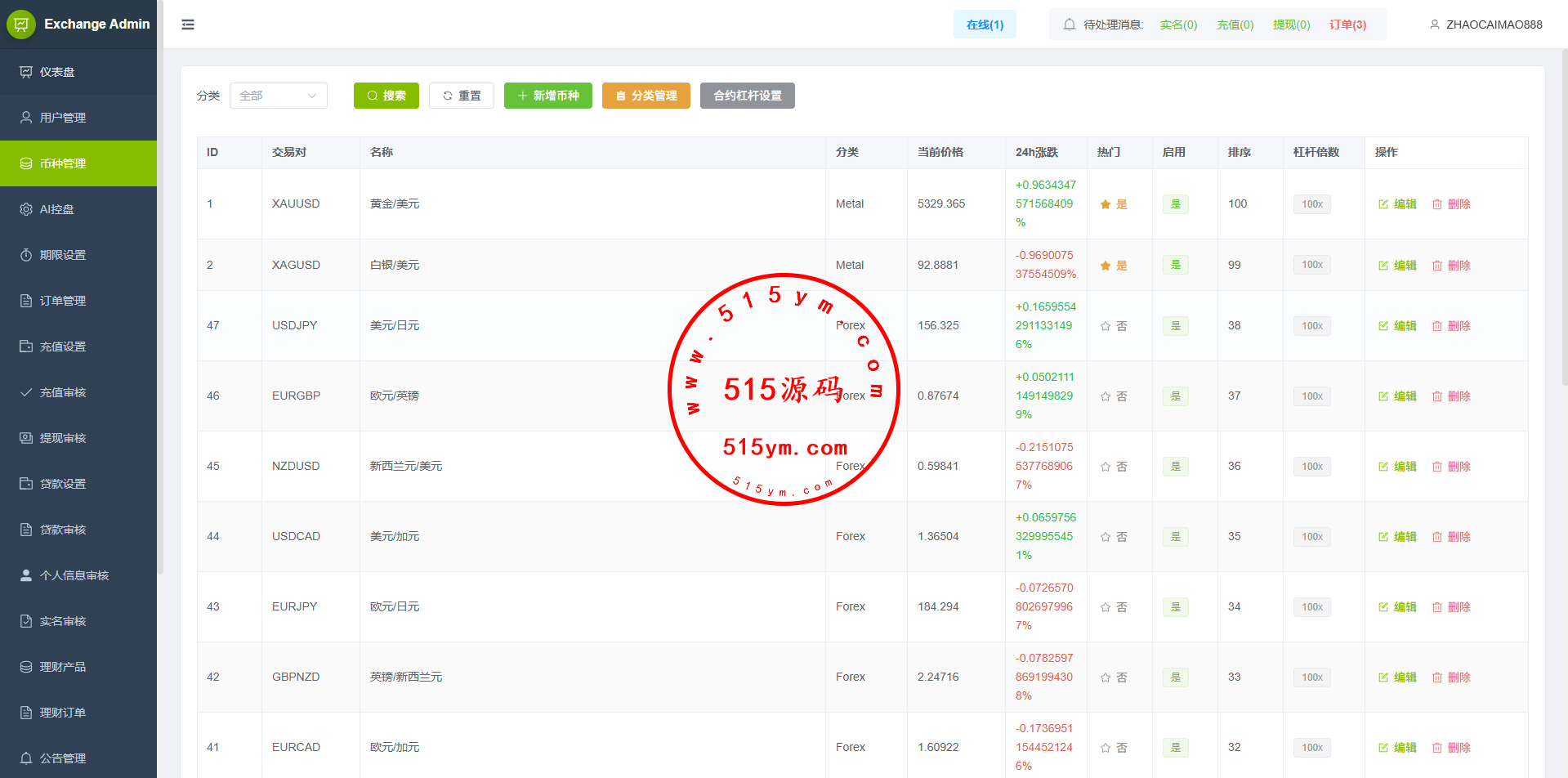
Task: Open pending 订单(3) link in header
Action: point(1347,25)
